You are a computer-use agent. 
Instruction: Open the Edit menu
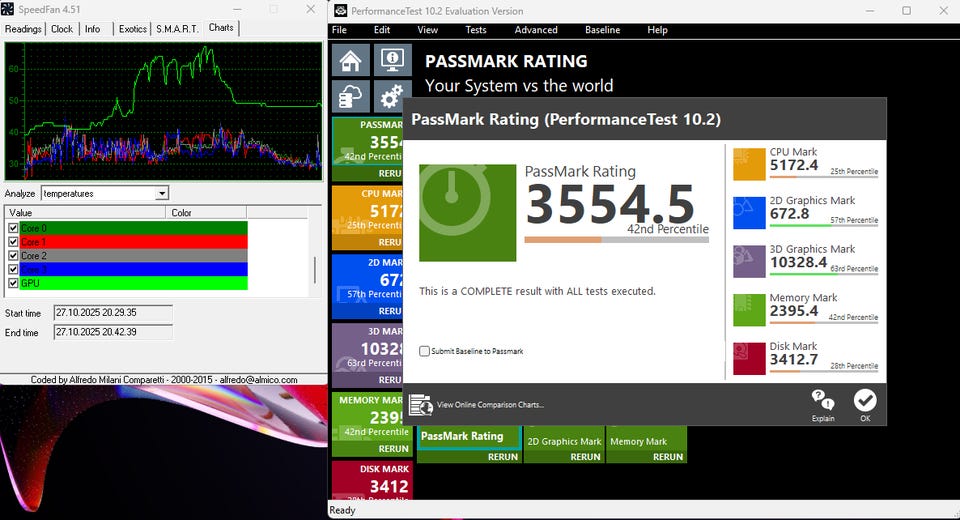tap(382, 29)
